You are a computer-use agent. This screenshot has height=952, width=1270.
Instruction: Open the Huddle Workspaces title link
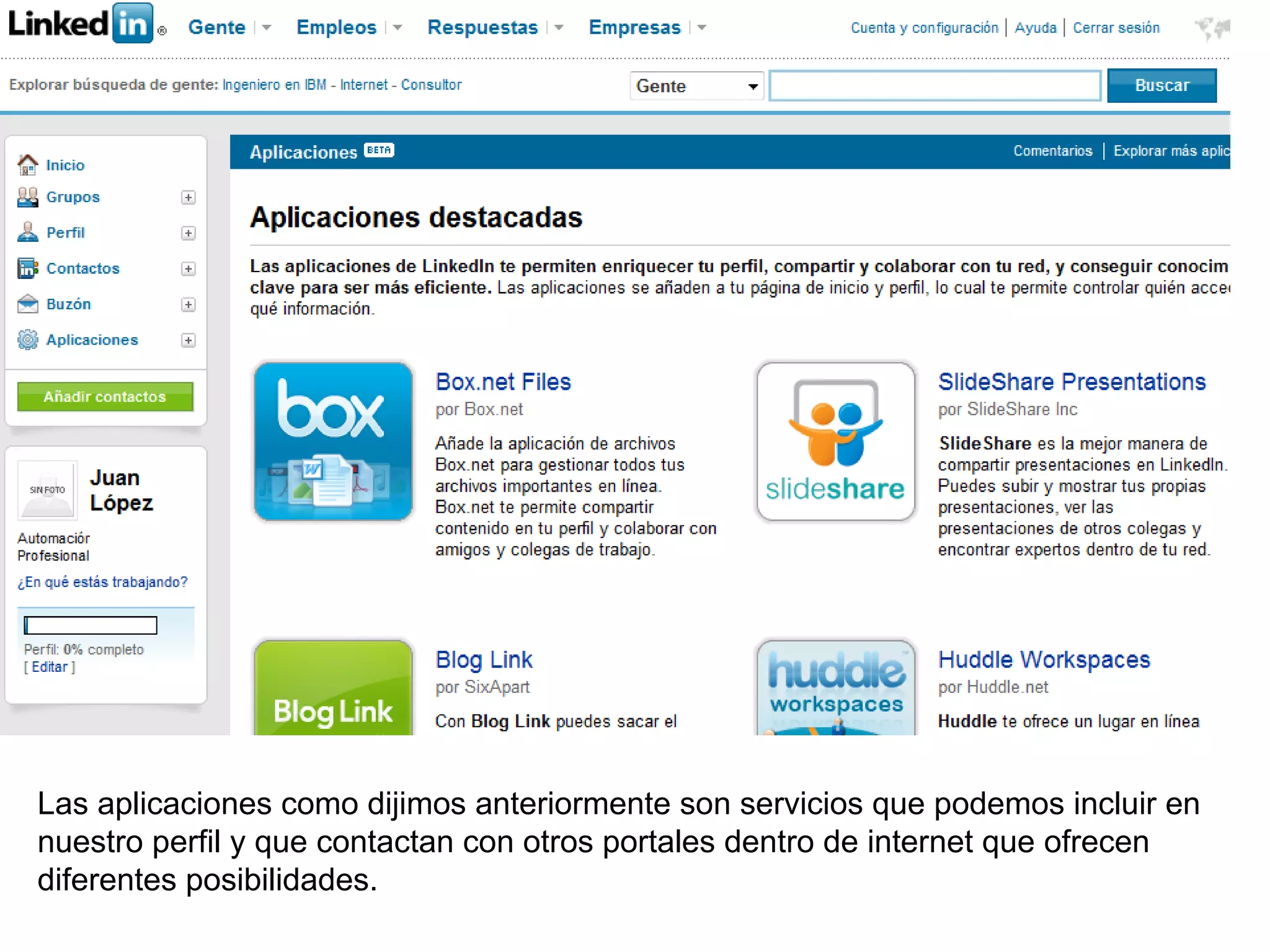1044,659
